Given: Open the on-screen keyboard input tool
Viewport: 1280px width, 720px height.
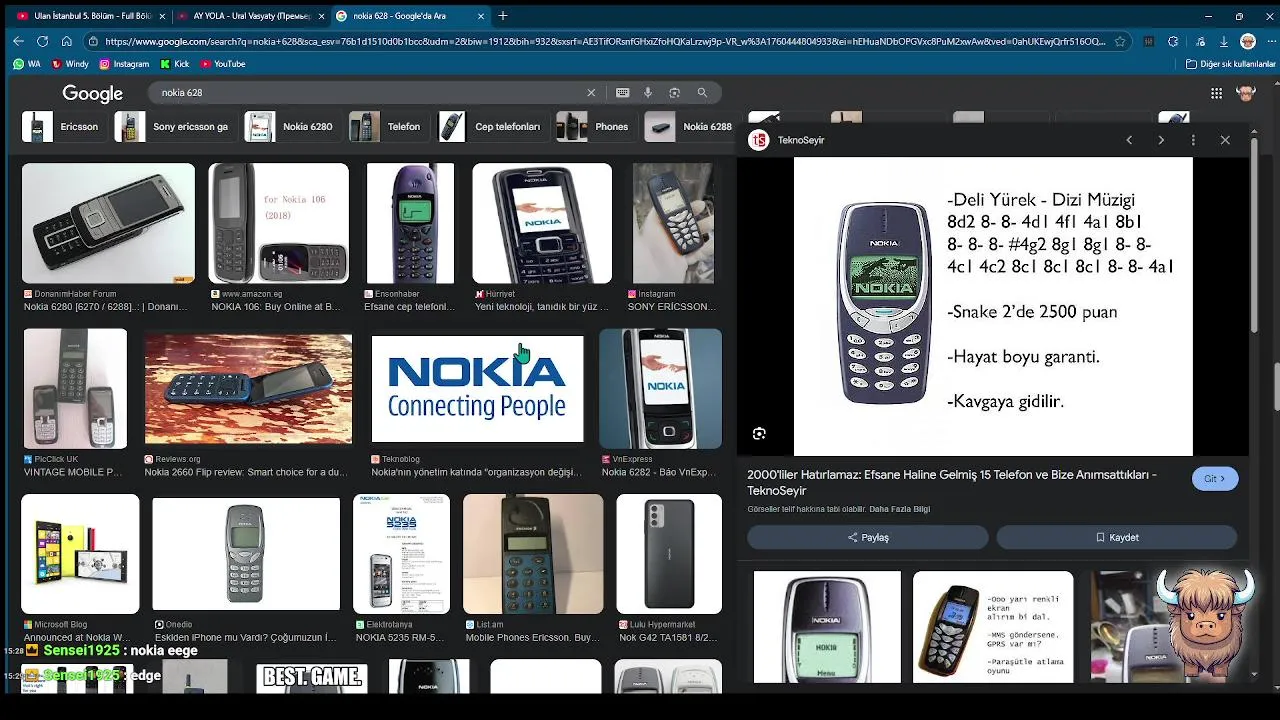Looking at the screenshot, I should [622, 92].
